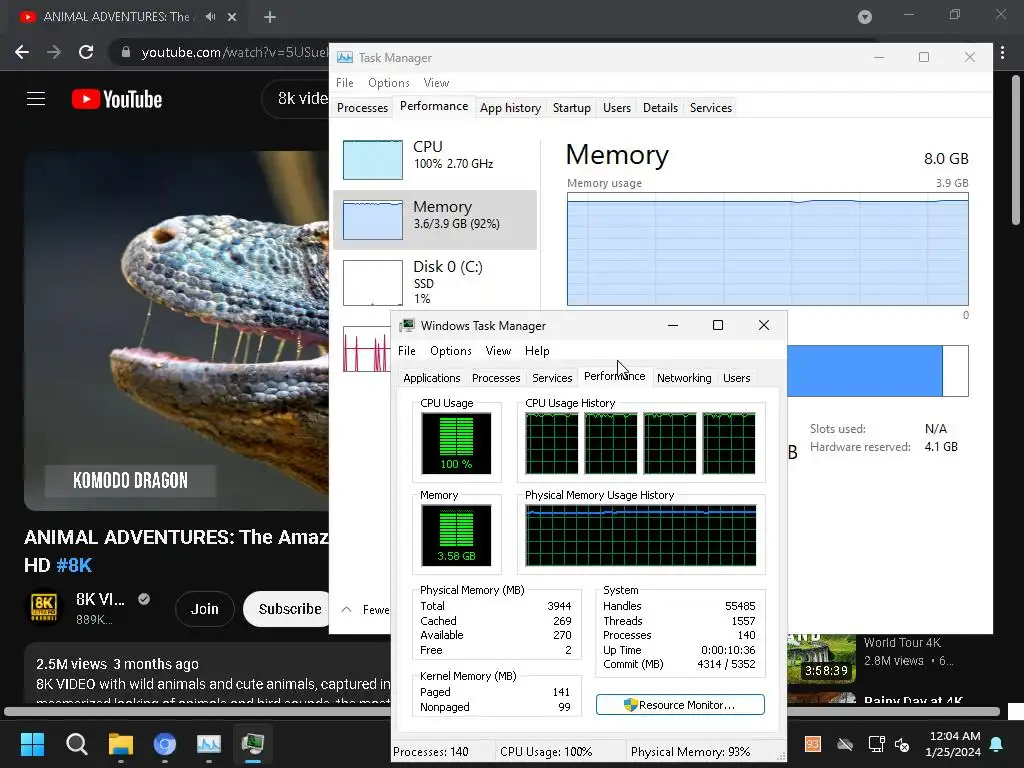Select Networking tab in Windows Task Manager

[684, 378]
